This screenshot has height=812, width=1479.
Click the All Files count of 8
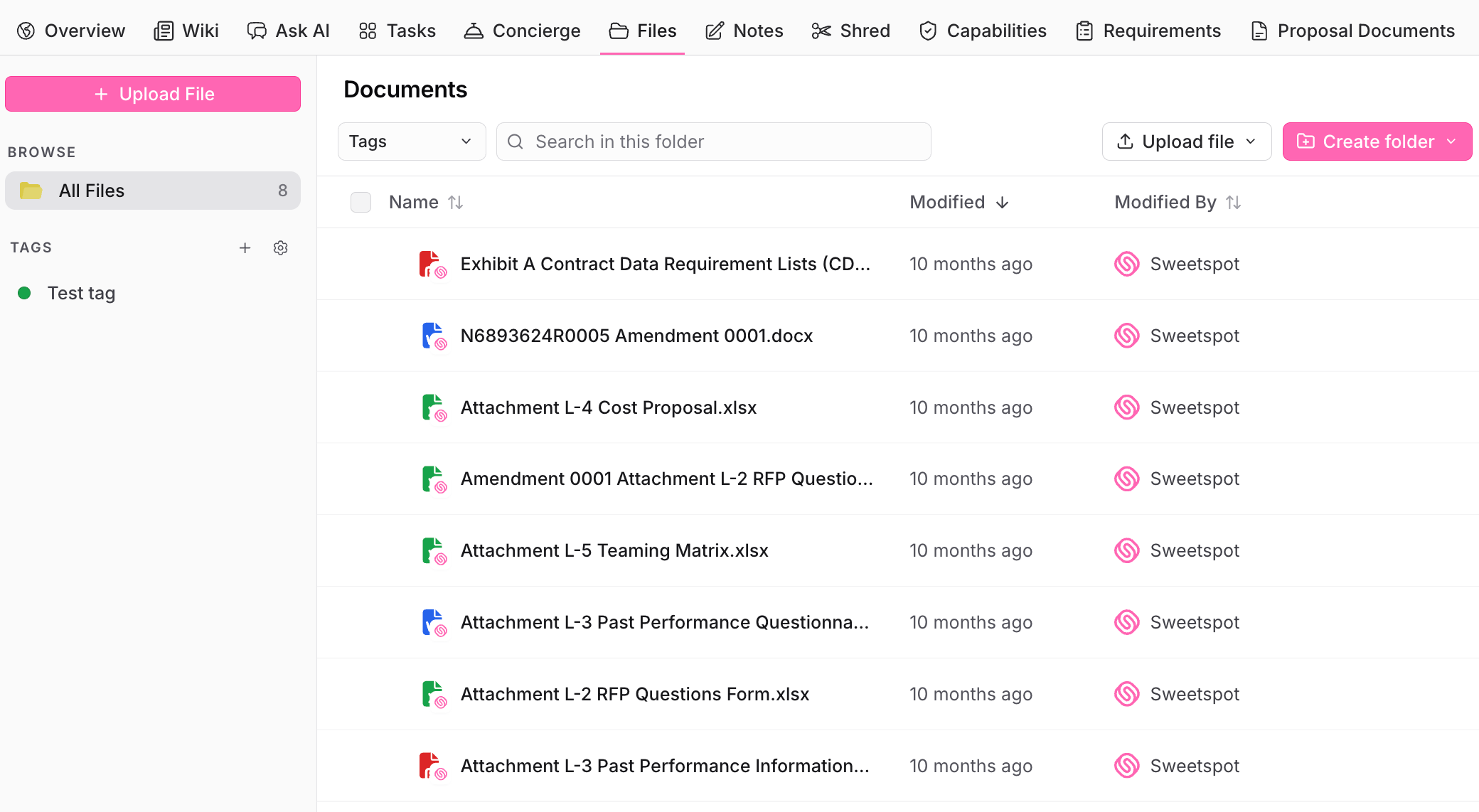283,191
